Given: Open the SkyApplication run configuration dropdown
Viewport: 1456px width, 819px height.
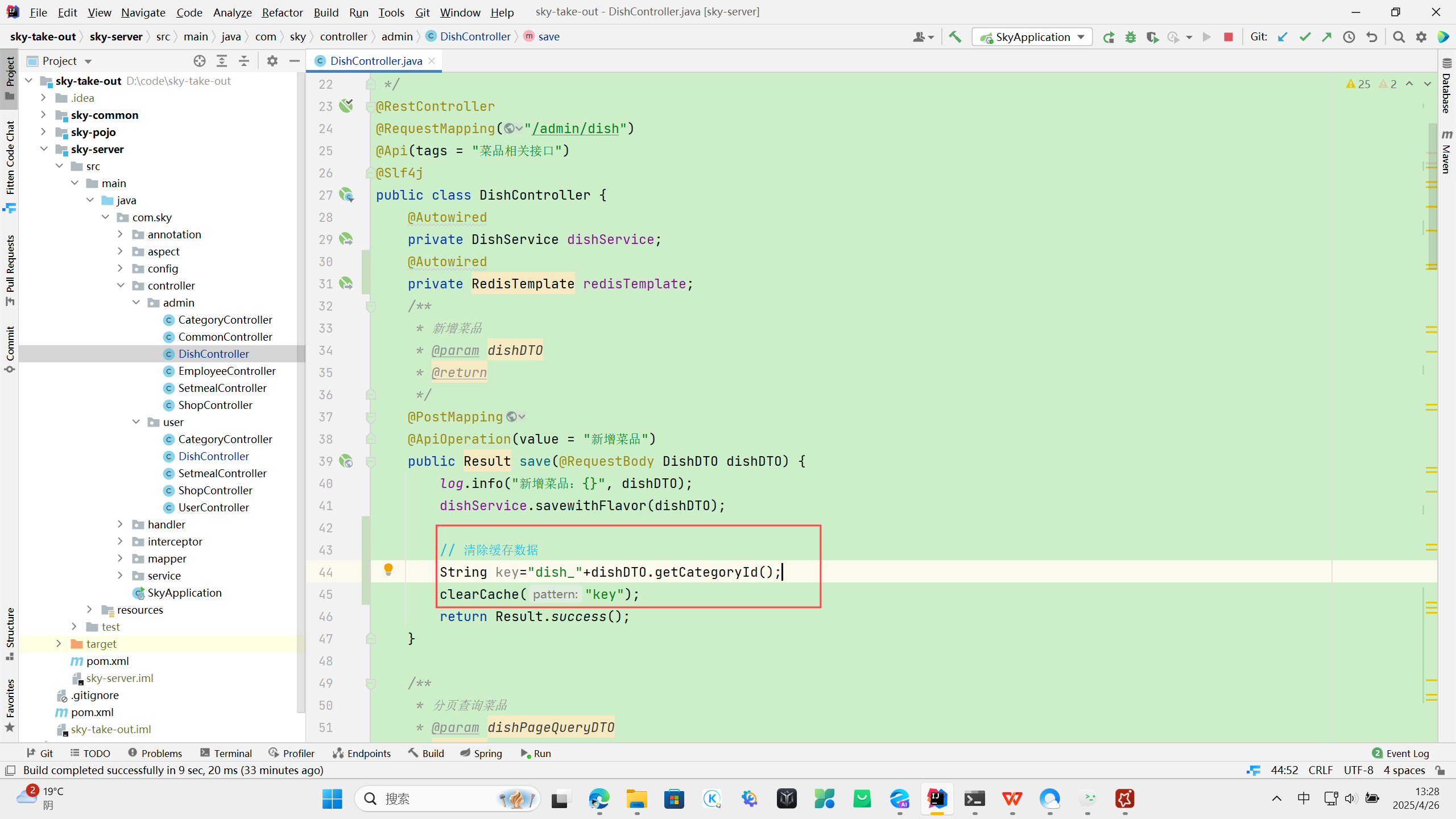Looking at the screenshot, I should (1081, 37).
